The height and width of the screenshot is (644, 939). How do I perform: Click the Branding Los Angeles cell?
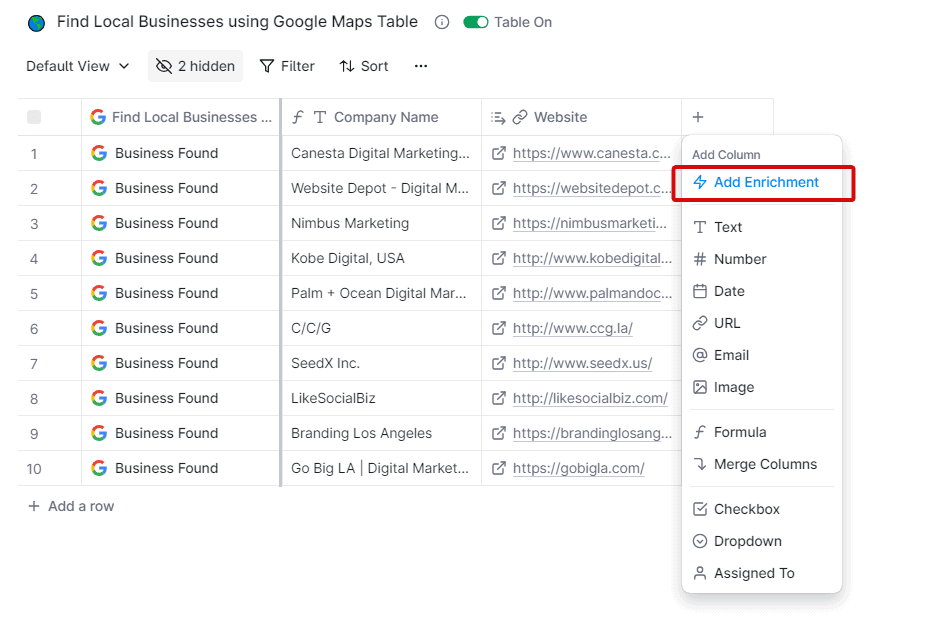pyautogui.click(x=381, y=433)
